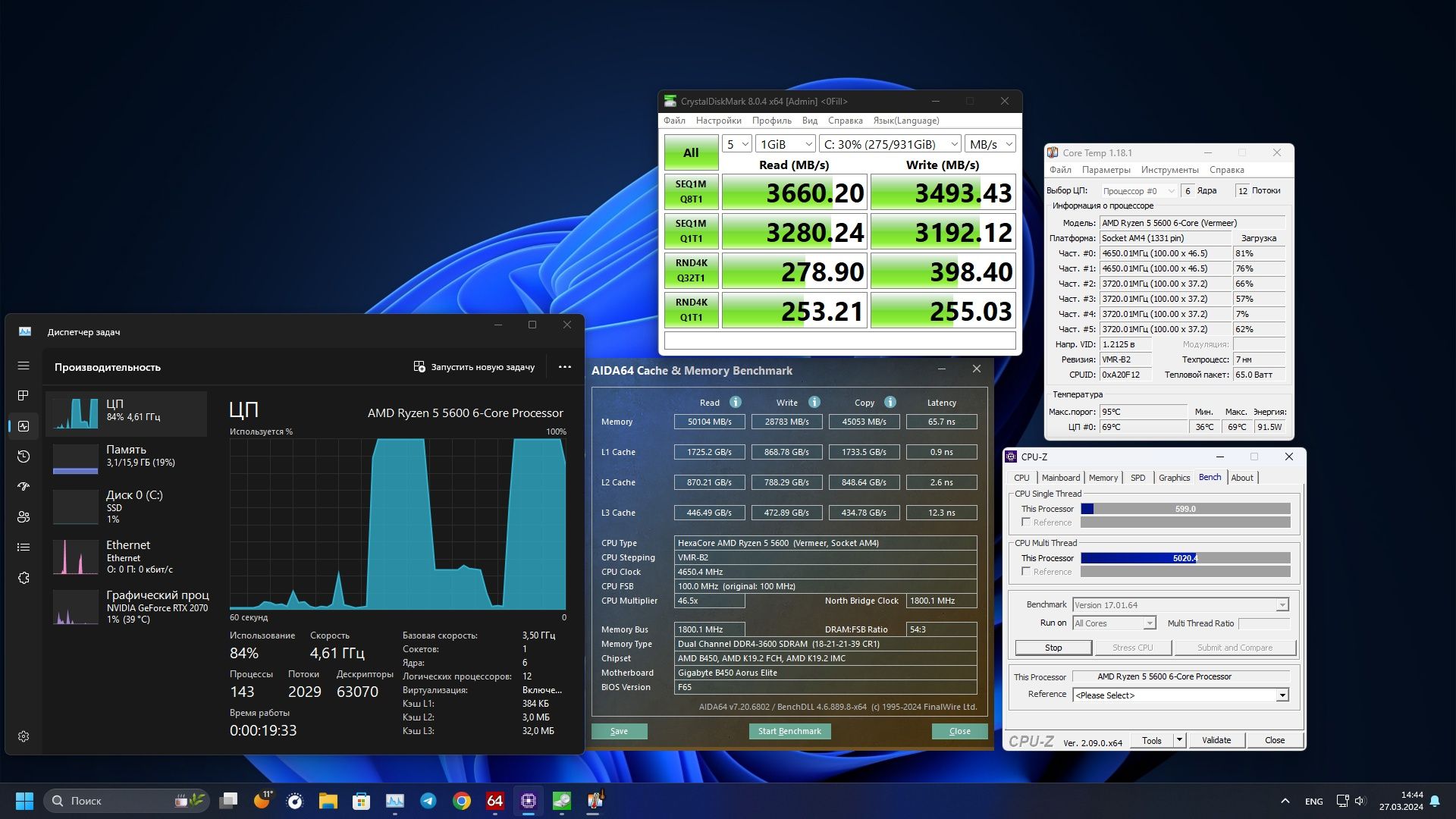1456x819 pixels.
Task: Switch to Graphics tab in CPU-Z
Action: click(1174, 478)
